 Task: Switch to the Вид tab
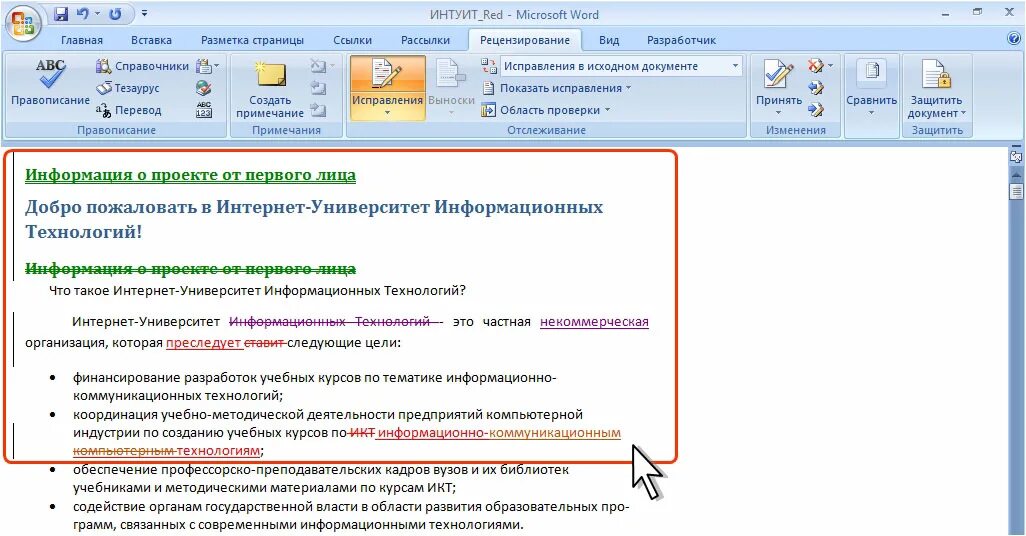coord(609,40)
